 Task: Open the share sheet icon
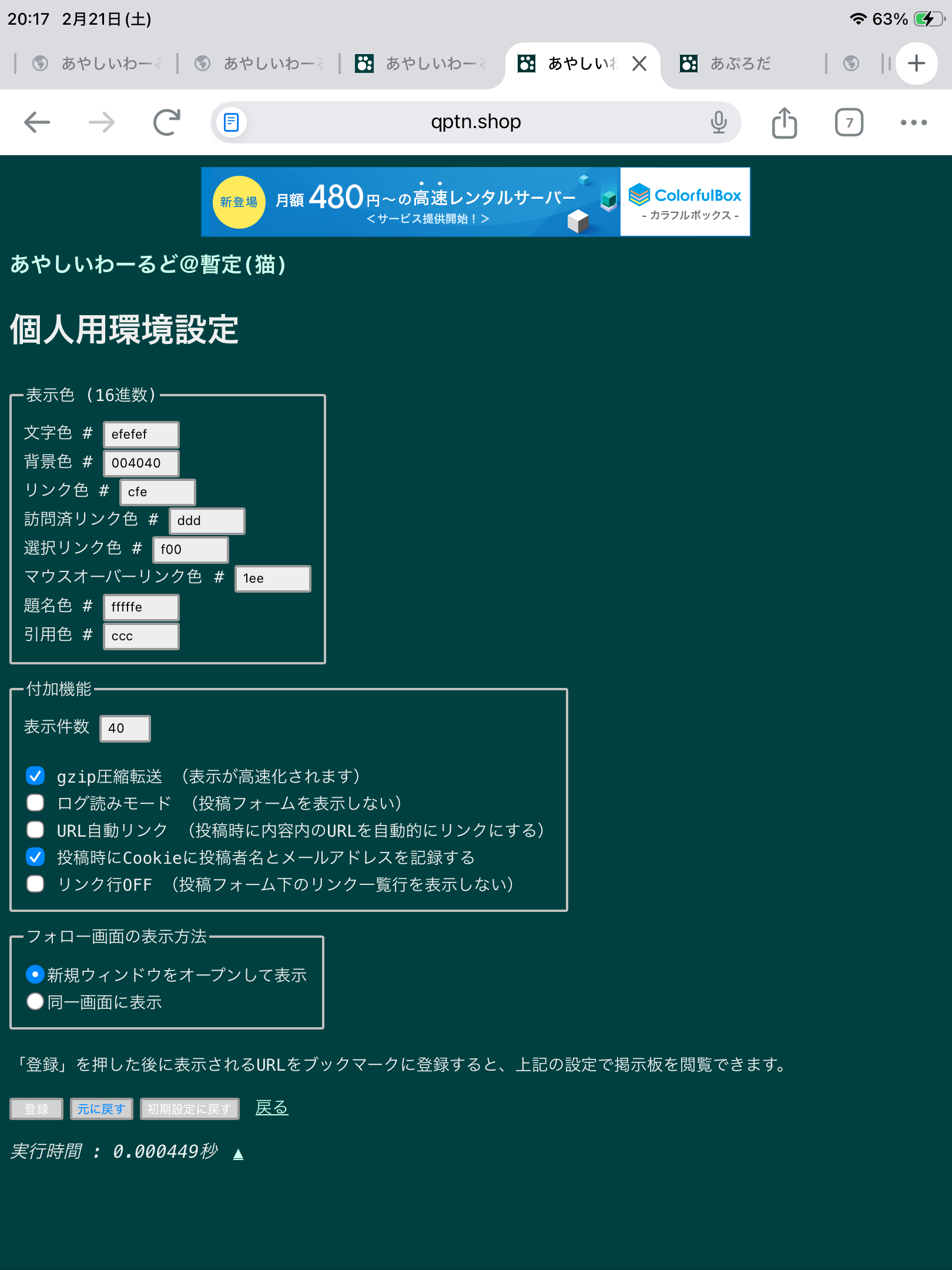784,122
